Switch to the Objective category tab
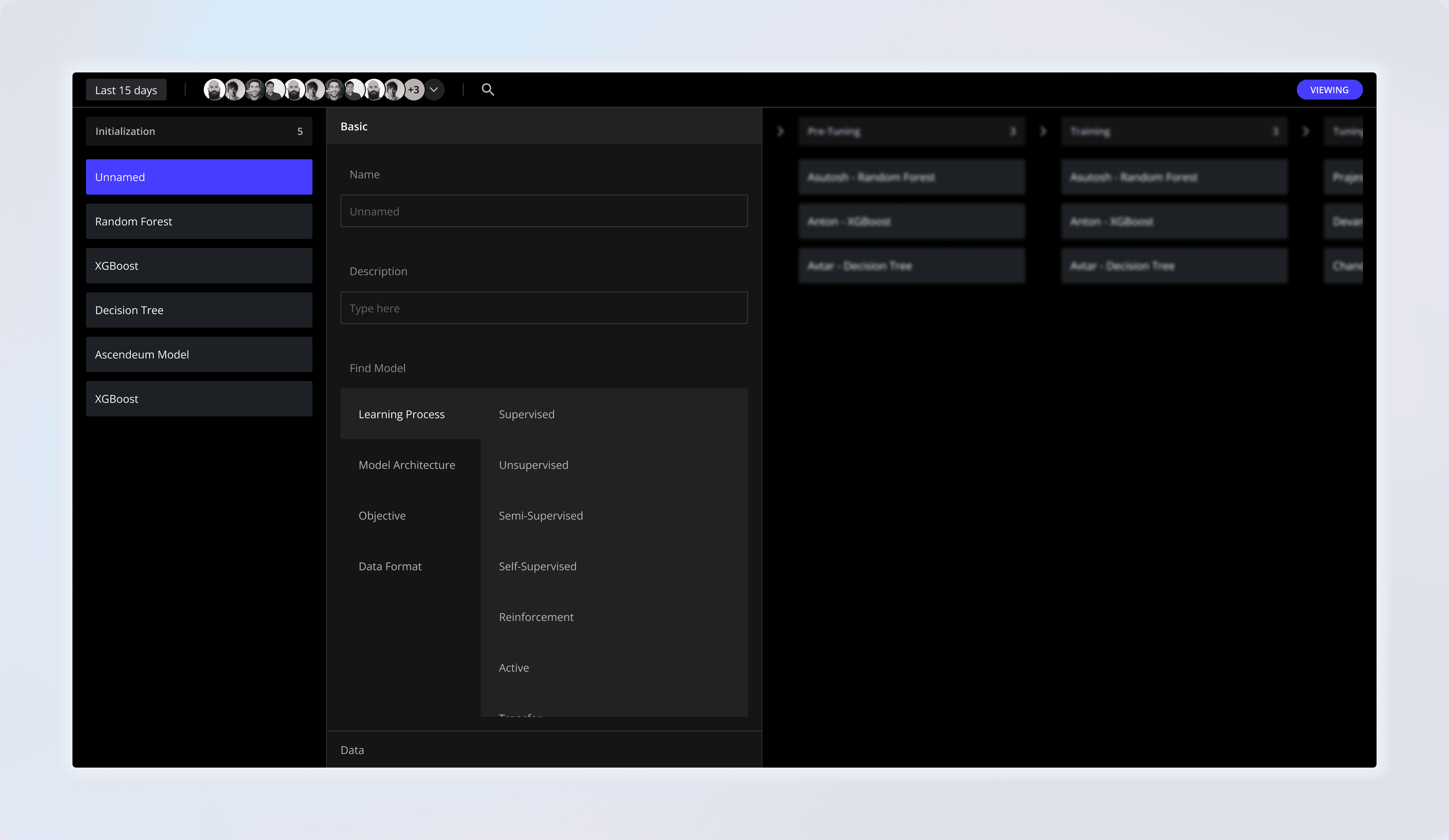 click(382, 515)
